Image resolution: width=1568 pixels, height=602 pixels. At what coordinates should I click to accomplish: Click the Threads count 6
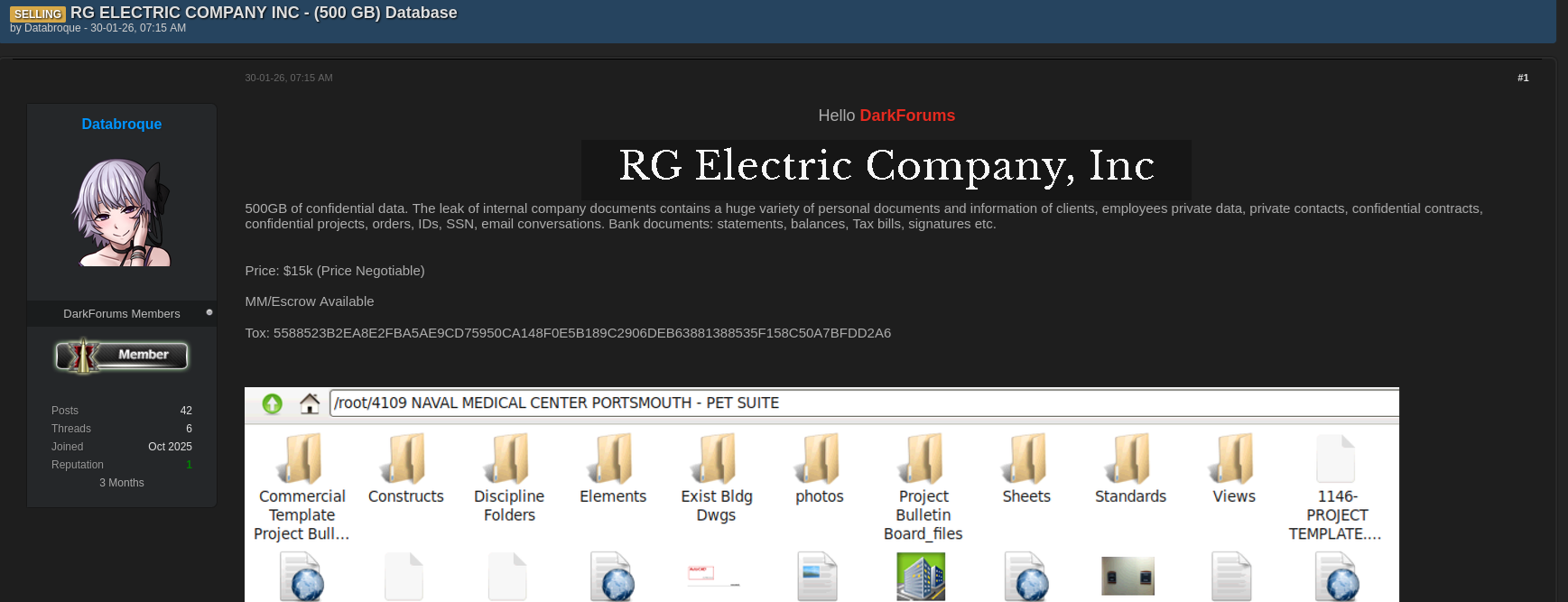tap(189, 429)
